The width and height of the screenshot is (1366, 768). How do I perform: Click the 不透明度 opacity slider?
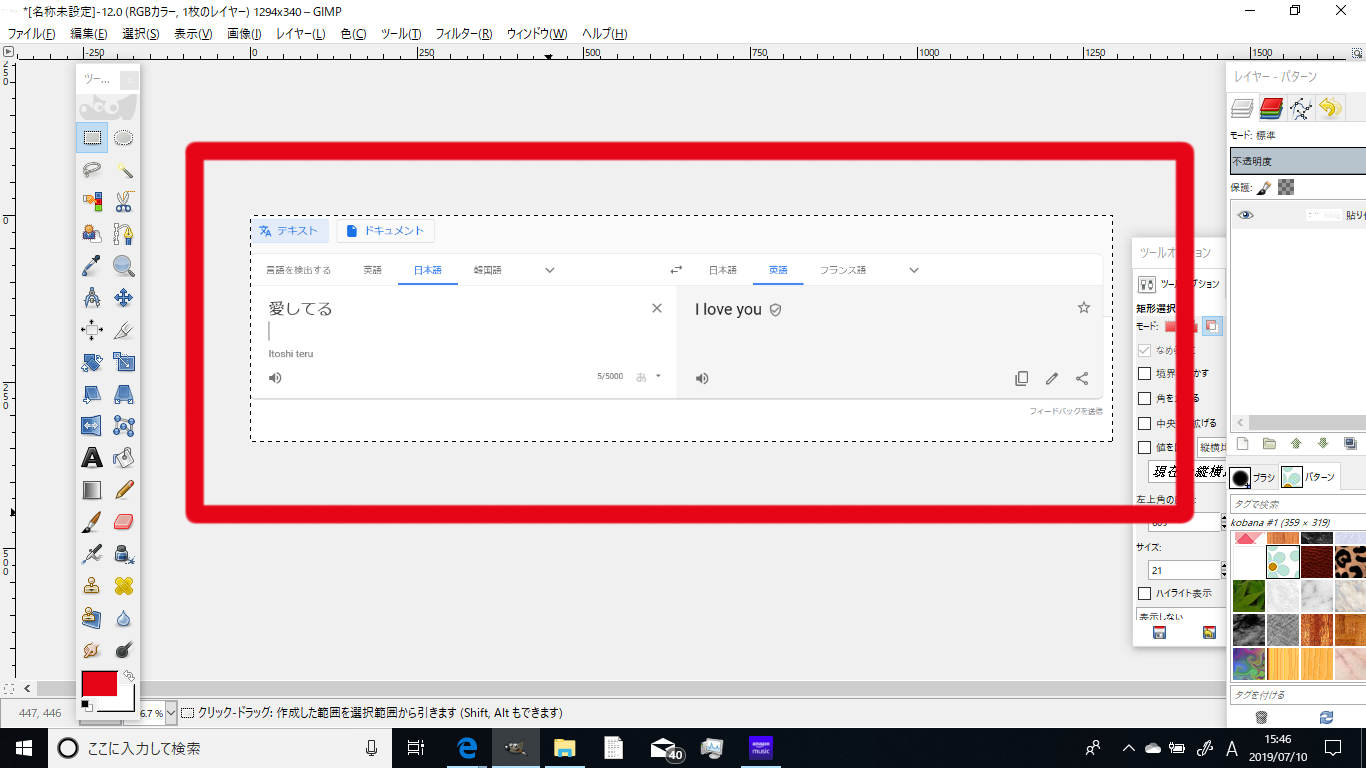point(1297,161)
